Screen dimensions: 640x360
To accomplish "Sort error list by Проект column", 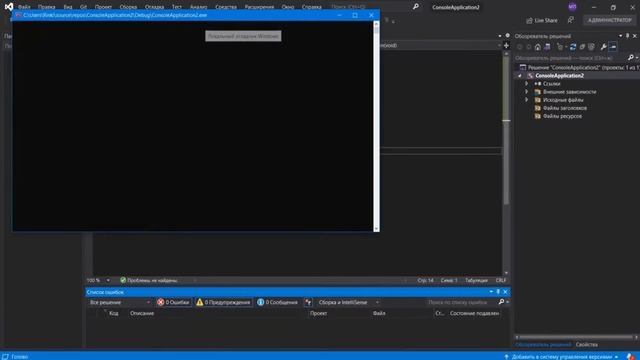I will pyautogui.click(x=318, y=313).
